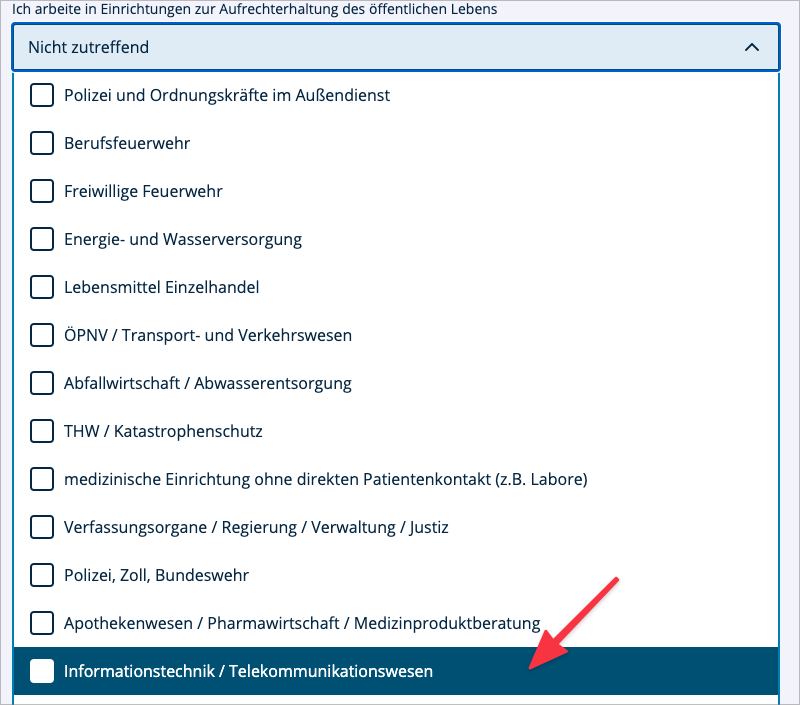Enable Apothekenwesen / Pharmawirtschaft / Medizinproduktberatung checkbox
The width and height of the screenshot is (800, 705).
point(42,623)
